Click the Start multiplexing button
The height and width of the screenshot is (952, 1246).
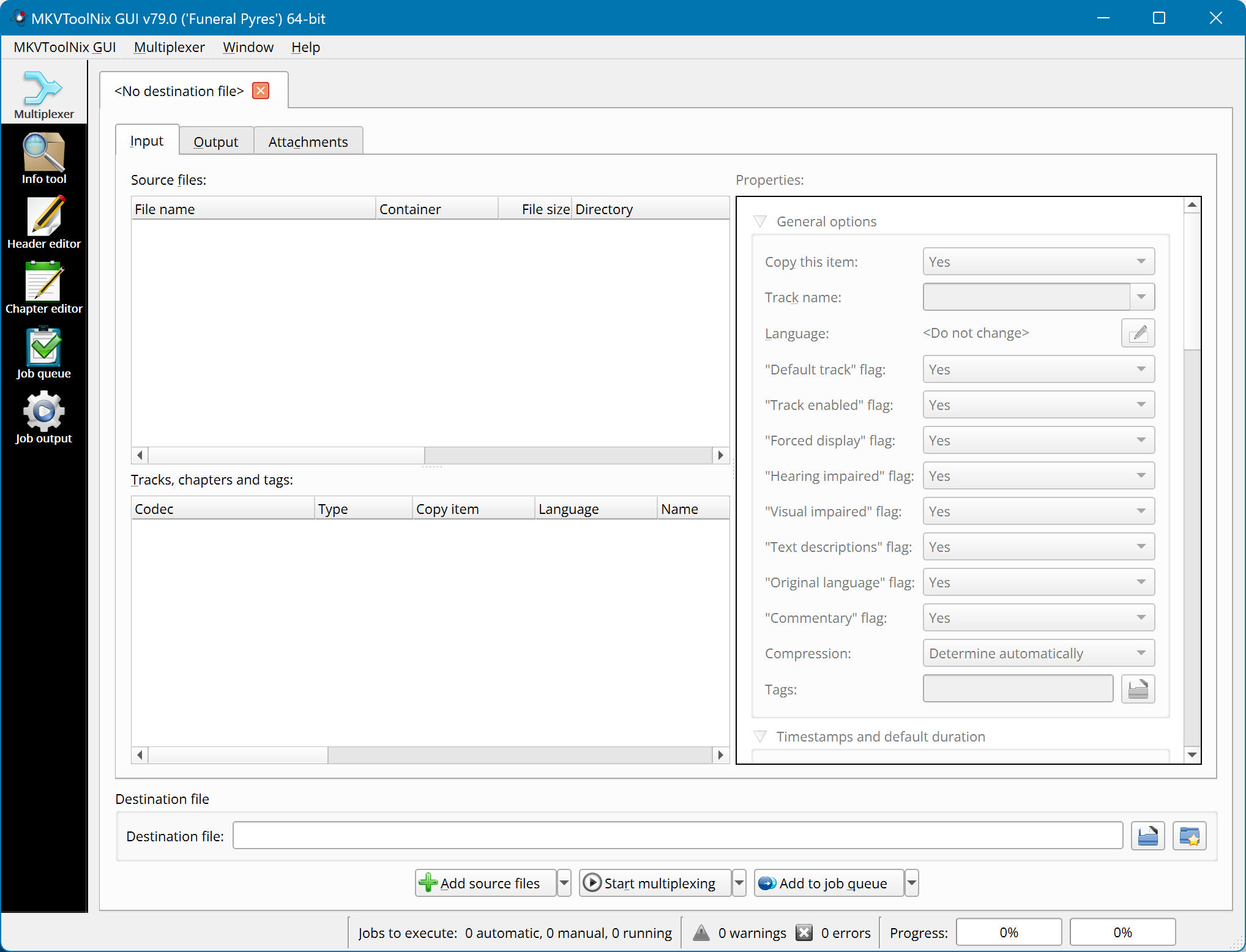point(654,883)
